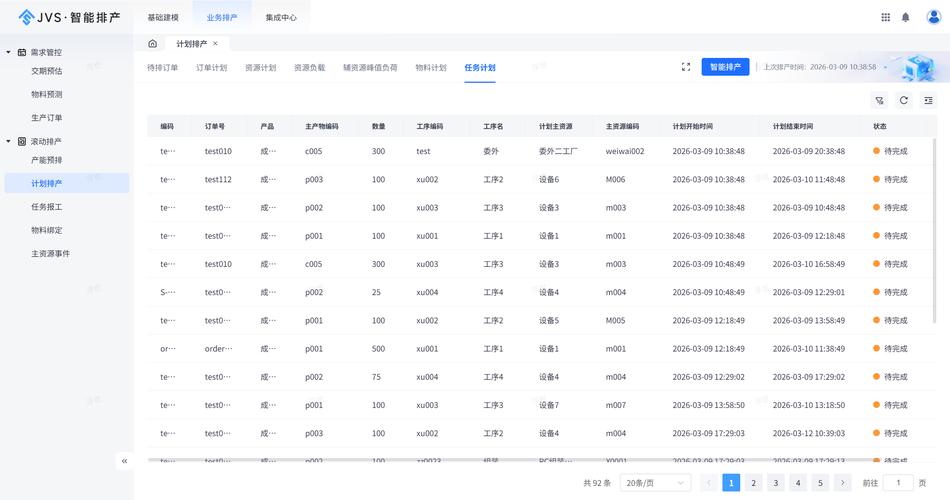Click the 计划开始时间 column header
Screen dimensions: 950x500
tap(693, 127)
